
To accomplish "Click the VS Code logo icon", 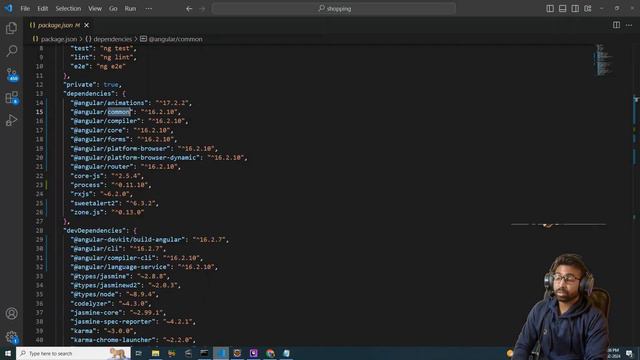I will tap(9, 8).
